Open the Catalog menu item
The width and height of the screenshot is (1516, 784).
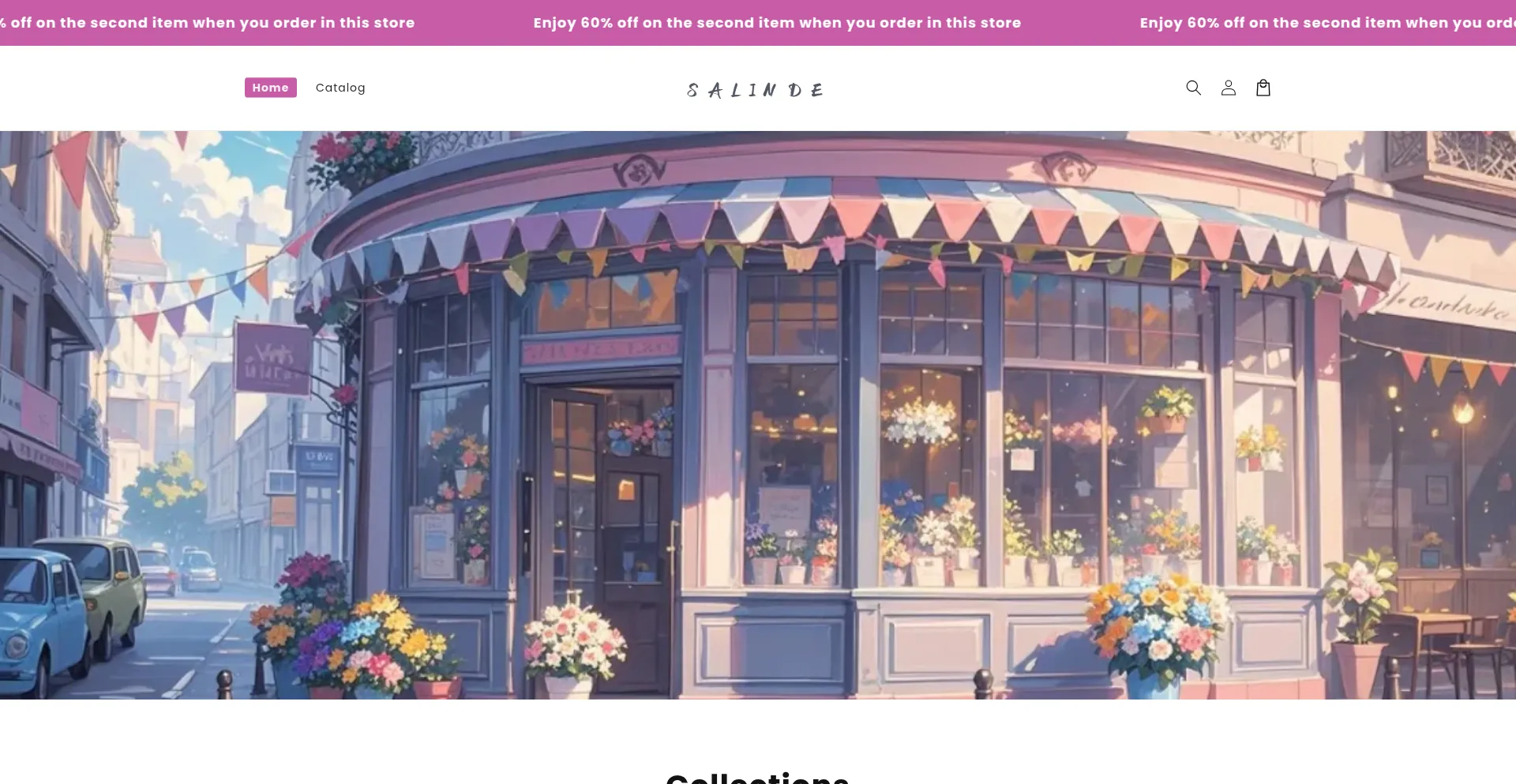(x=340, y=88)
